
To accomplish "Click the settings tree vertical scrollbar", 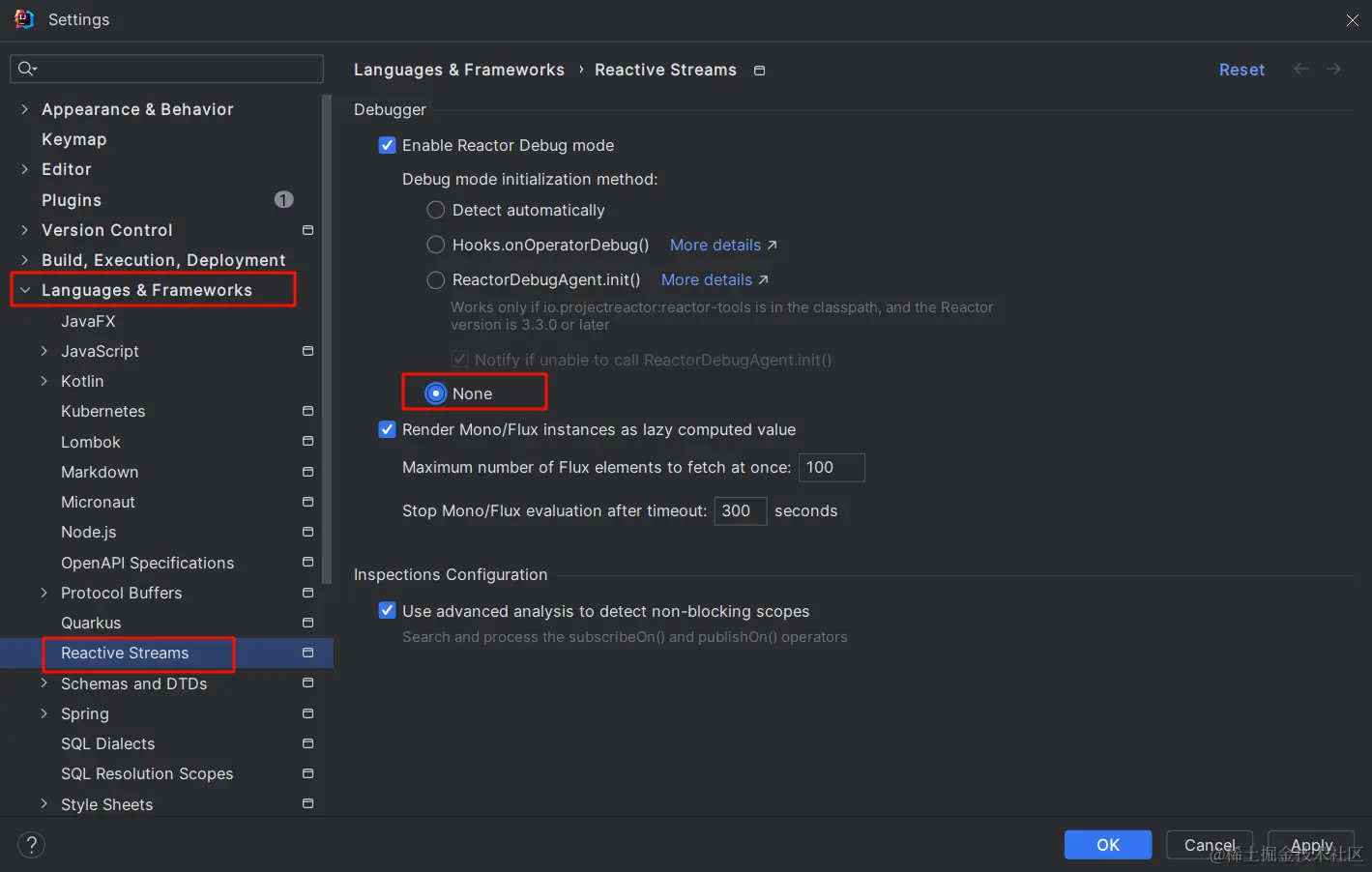I will tap(328, 338).
